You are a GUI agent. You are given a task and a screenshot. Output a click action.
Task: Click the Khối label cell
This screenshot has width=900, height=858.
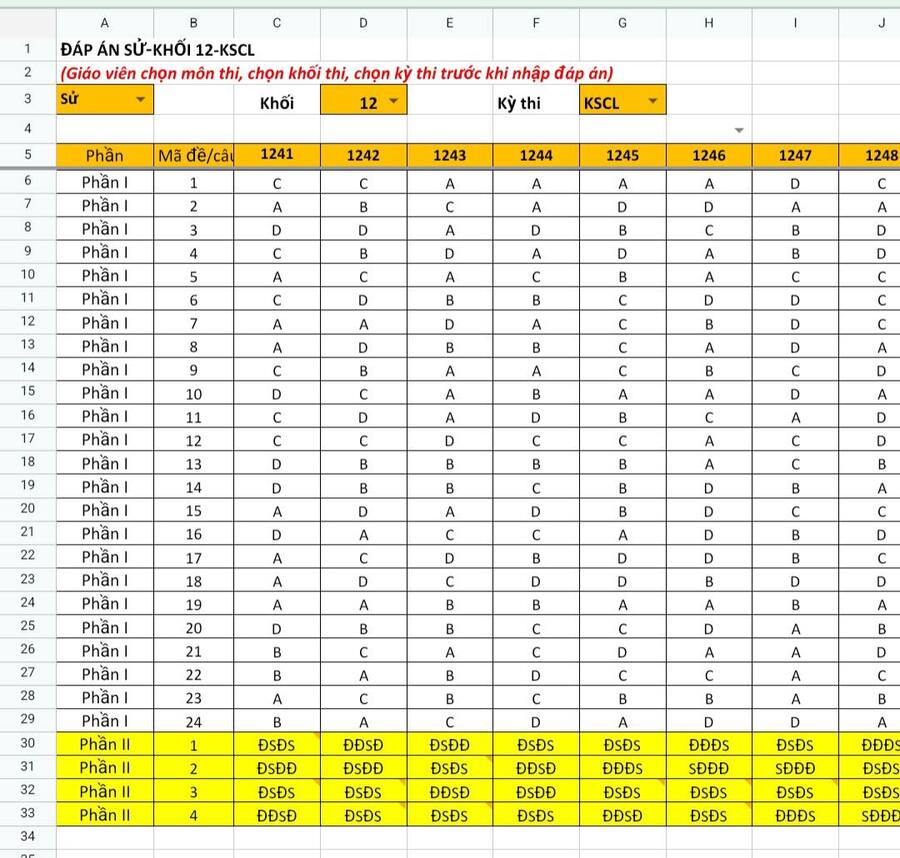[x=277, y=102]
